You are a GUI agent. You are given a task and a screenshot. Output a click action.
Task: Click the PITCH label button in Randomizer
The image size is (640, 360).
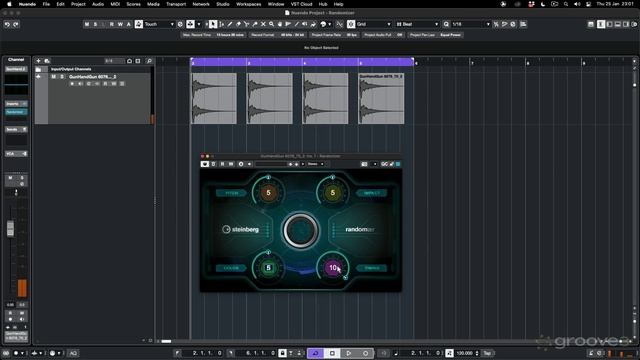pyautogui.click(x=231, y=193)
